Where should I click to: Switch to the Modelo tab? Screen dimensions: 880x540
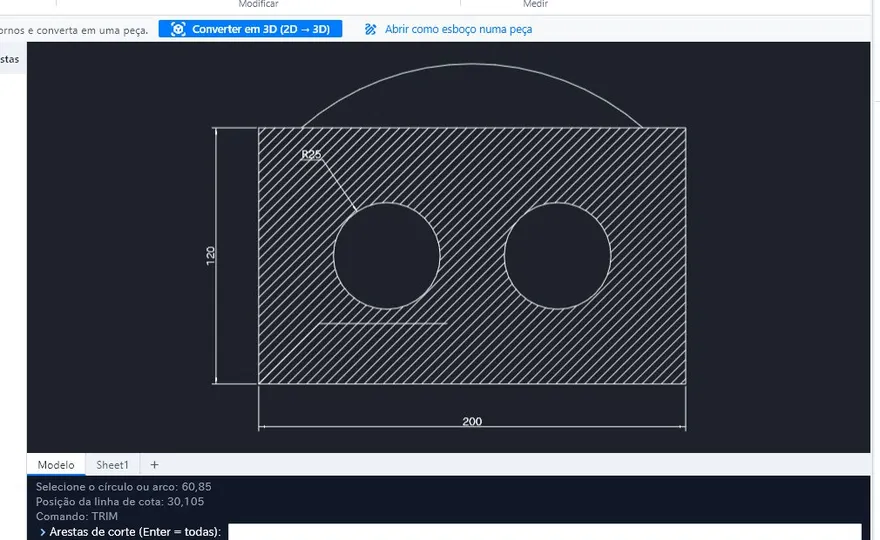point(56,465)
